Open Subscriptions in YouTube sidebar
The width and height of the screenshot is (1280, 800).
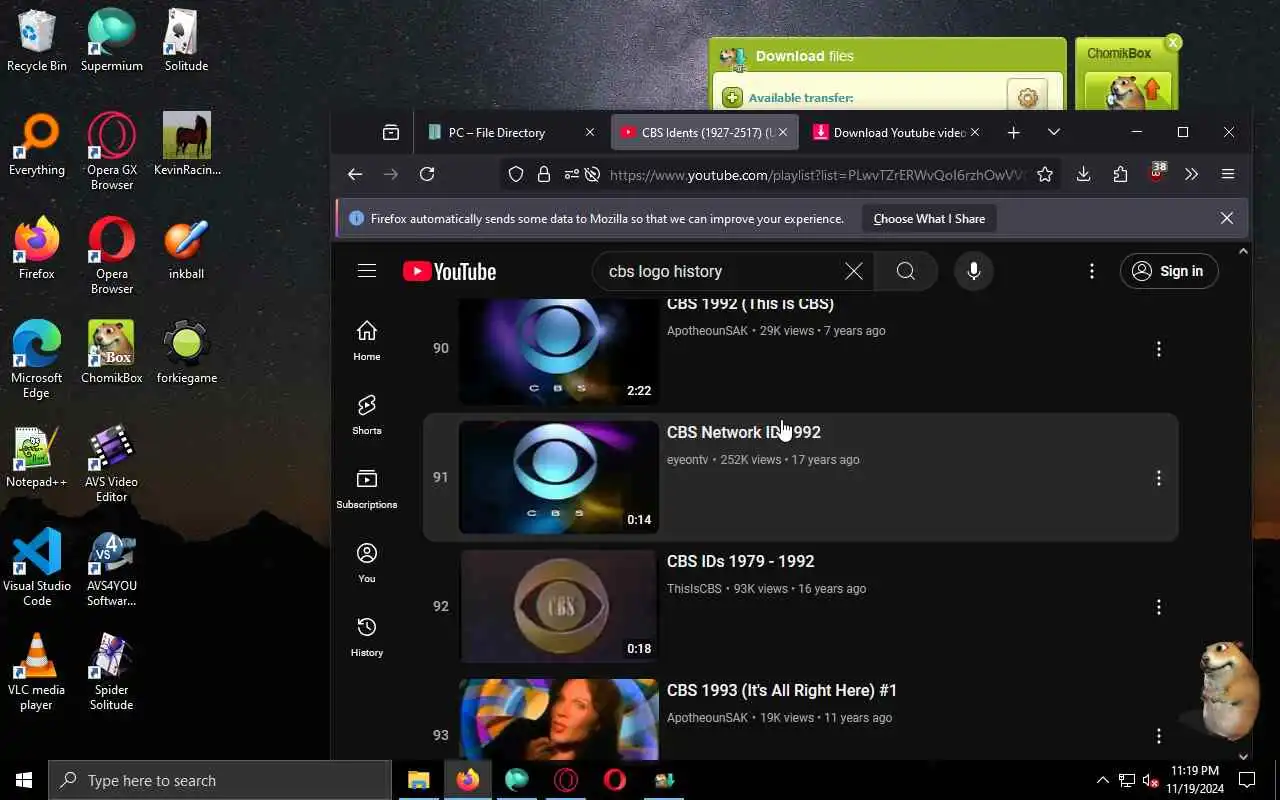pos(367,489)
